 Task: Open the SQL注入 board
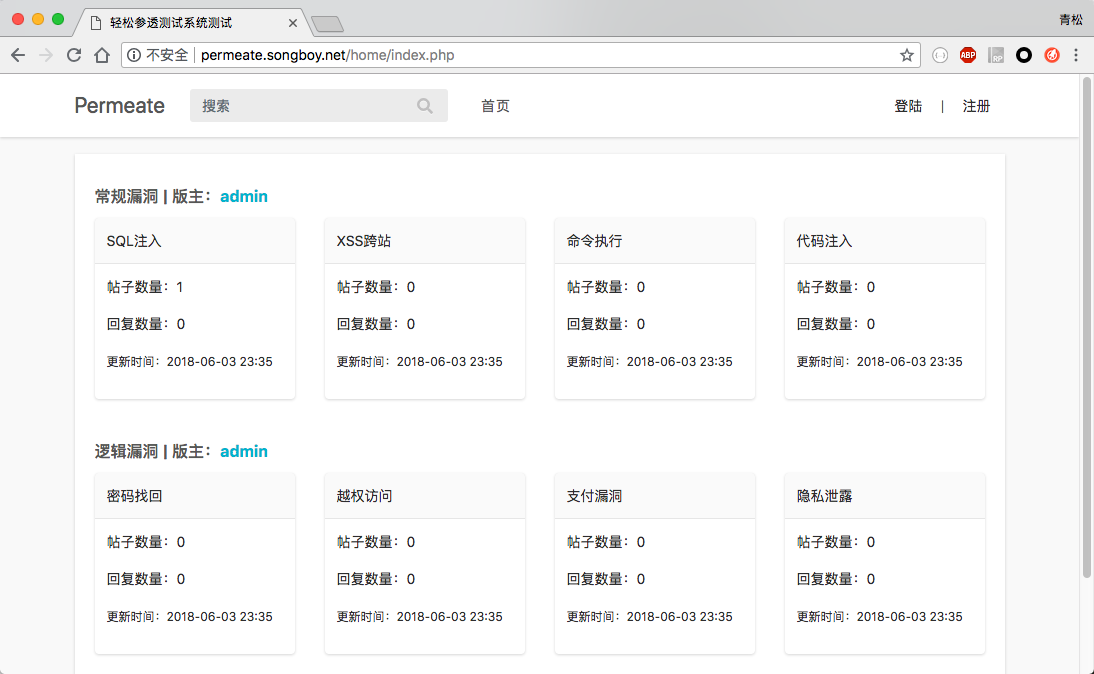[134, 241]
